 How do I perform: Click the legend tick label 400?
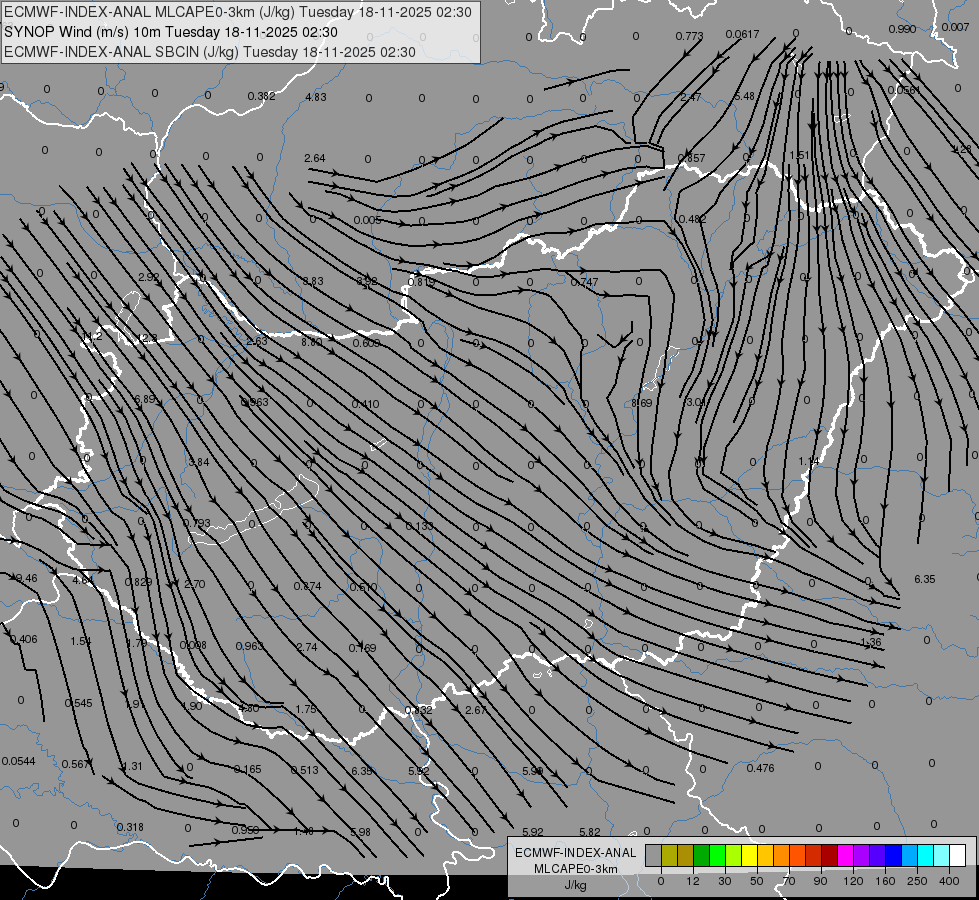[x=949, y=881]
